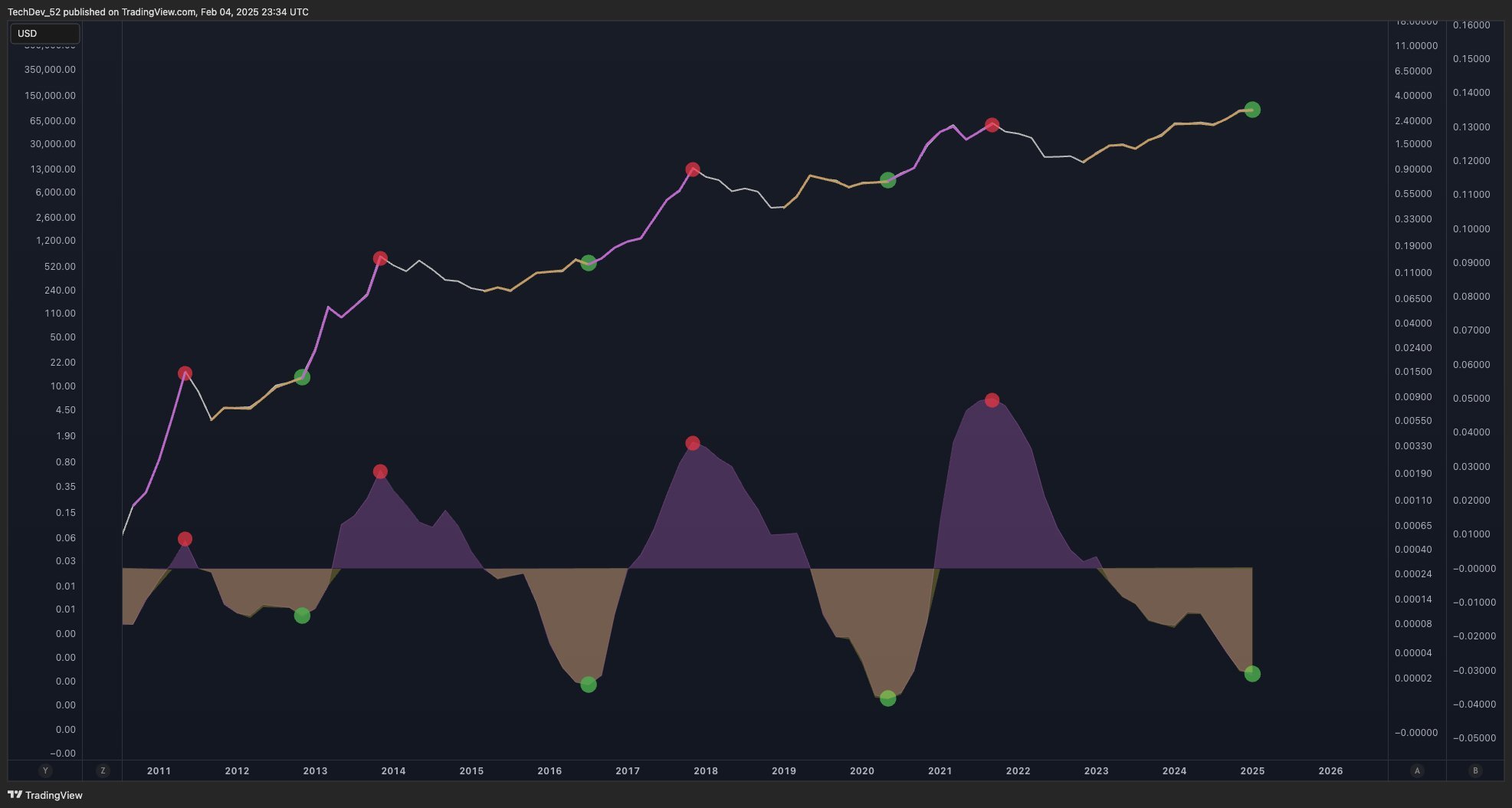
Task: Select red oscillator peak marker before 2018
Action: click(693, 443)
